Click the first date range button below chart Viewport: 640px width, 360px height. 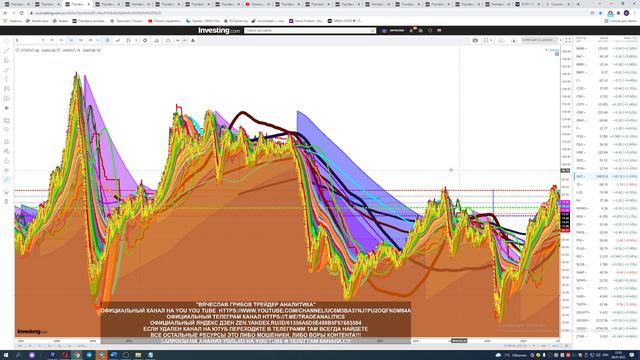point(20,346)
